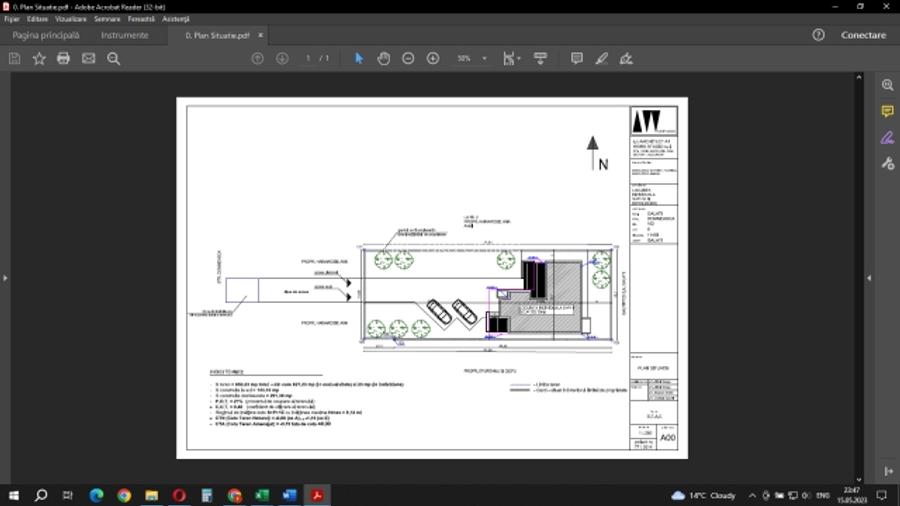Click the Conectare sign-in button

pyautogui.click(x=863, y=35)
